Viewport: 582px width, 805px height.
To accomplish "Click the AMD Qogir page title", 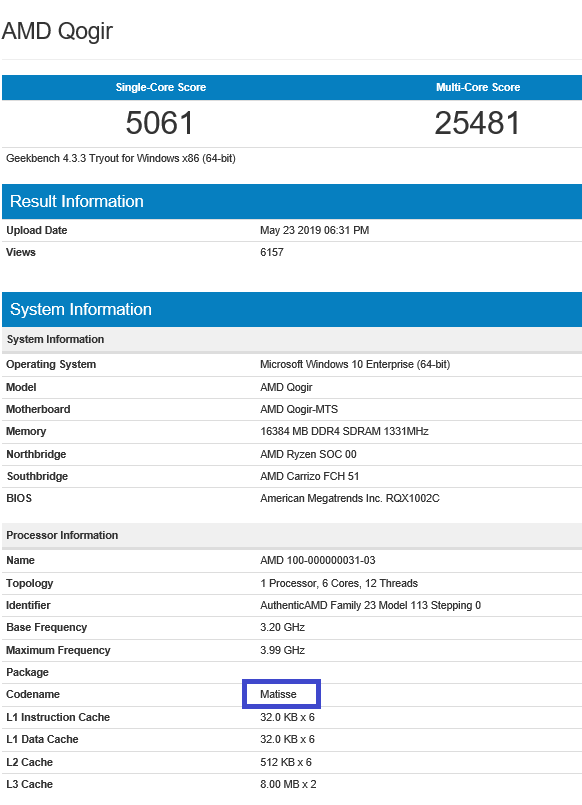I will [57, 32].
